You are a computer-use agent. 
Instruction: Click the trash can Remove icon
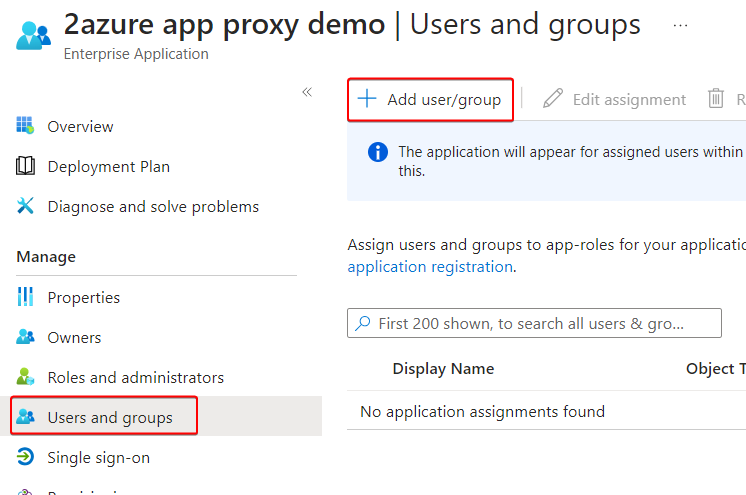pos(716,99)
